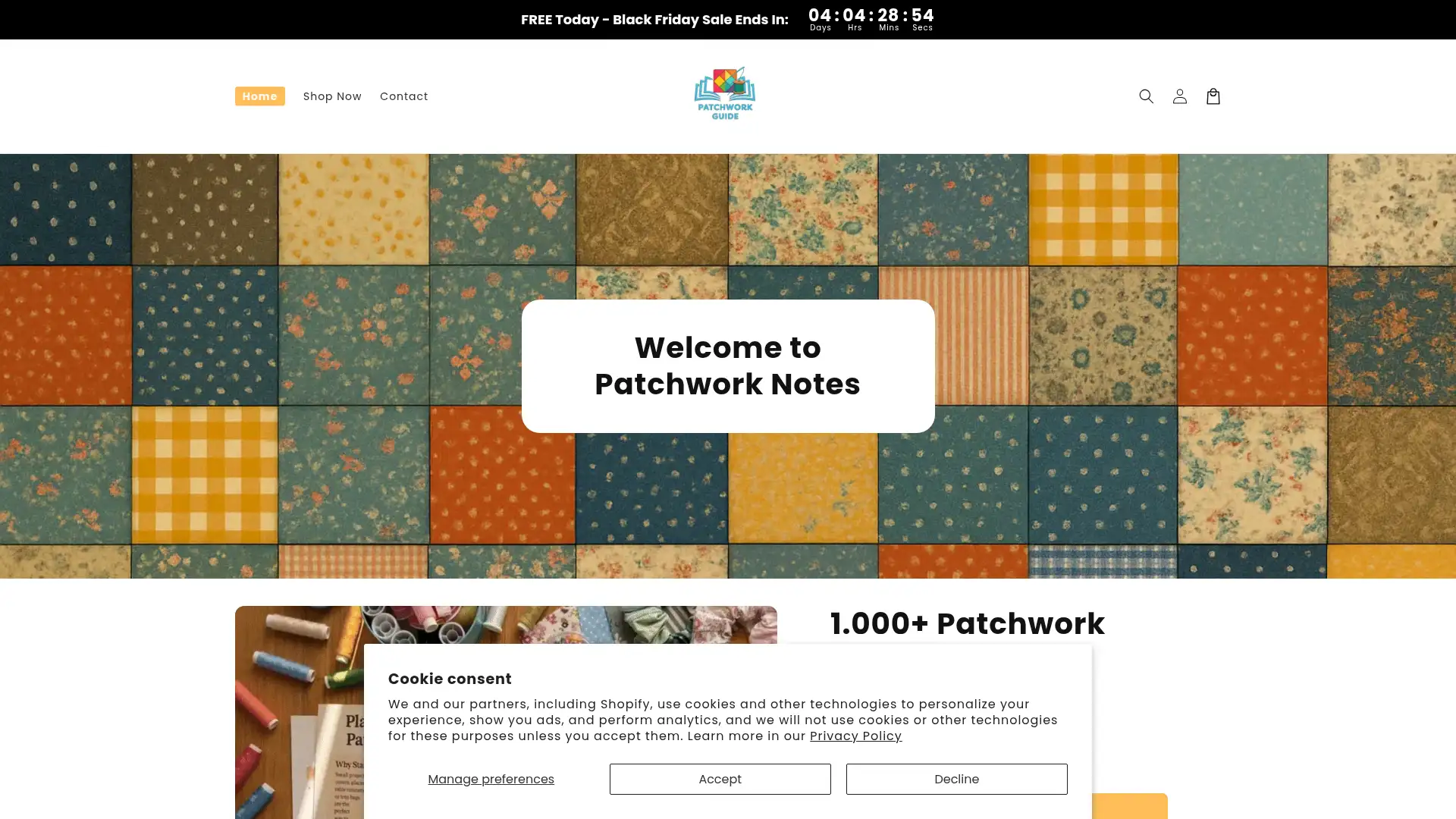This screenshot has width=1456, height=819.
Task: Open the Contact page
Action: point(403,96)
